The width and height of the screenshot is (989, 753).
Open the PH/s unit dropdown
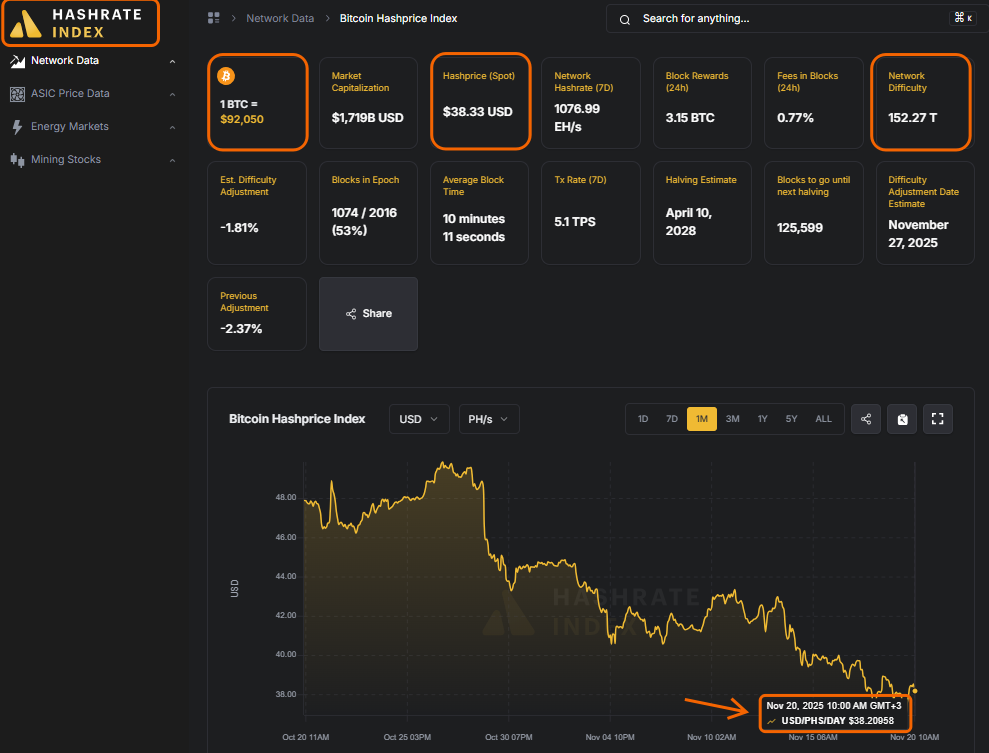tap(489, 419)
